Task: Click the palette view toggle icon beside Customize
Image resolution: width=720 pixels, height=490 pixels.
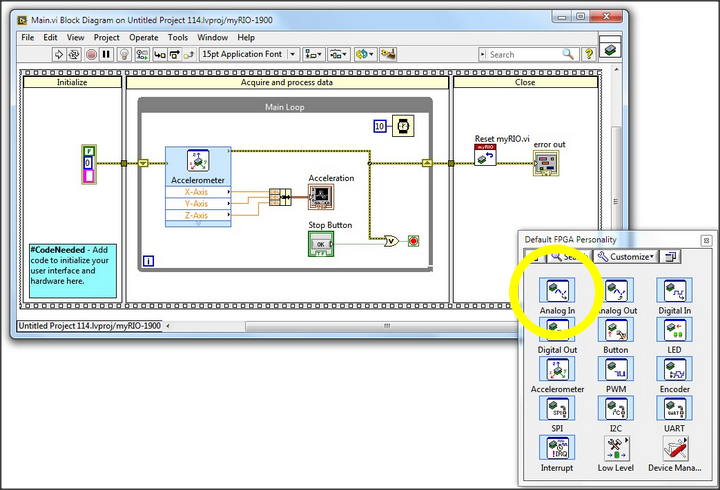Action: [x=670, y=257]
